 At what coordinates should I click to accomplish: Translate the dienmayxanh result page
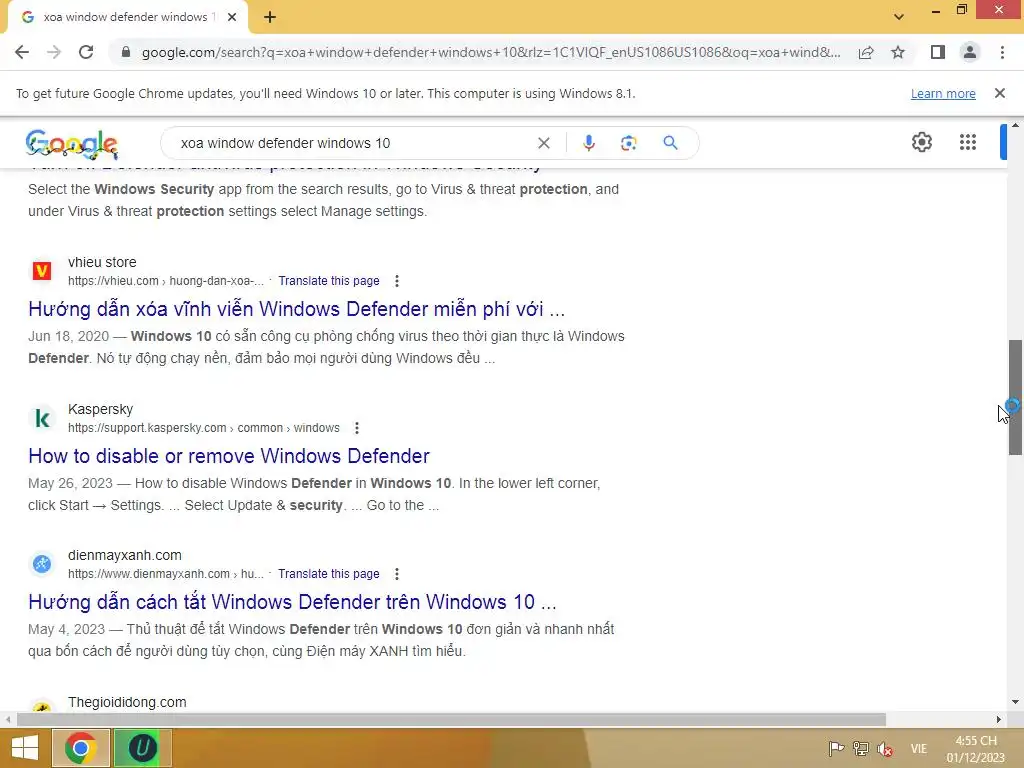pyautogui.click(x=328, y=574)
